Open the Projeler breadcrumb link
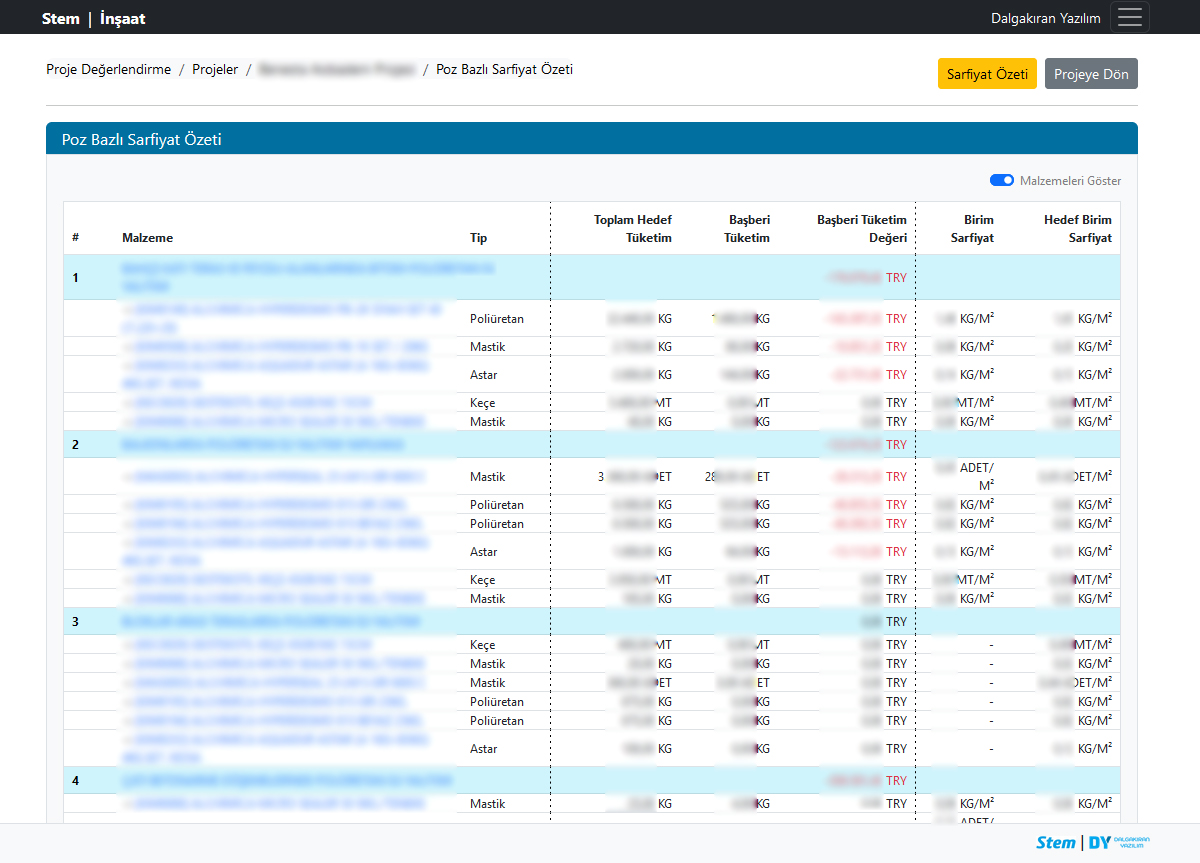 tap(215, 70)
